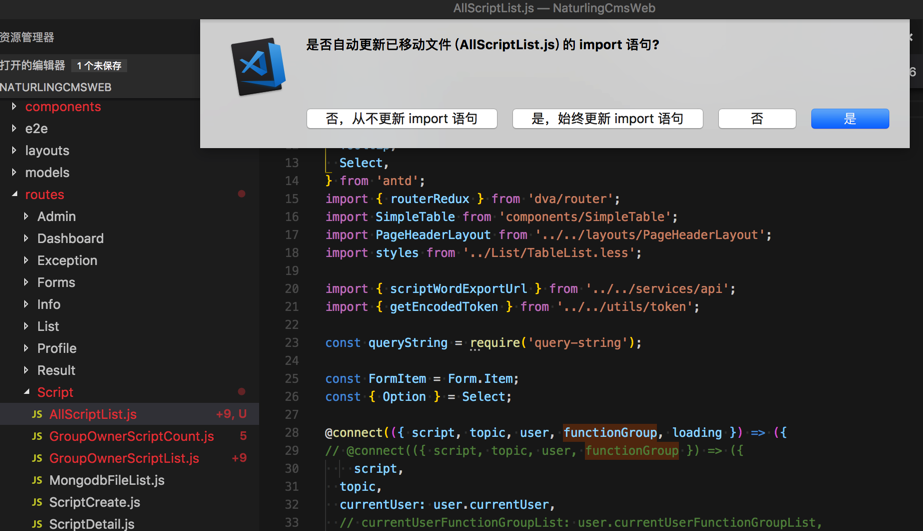
Task: Open ScriptCreate.js file
Action: point(94,502)
